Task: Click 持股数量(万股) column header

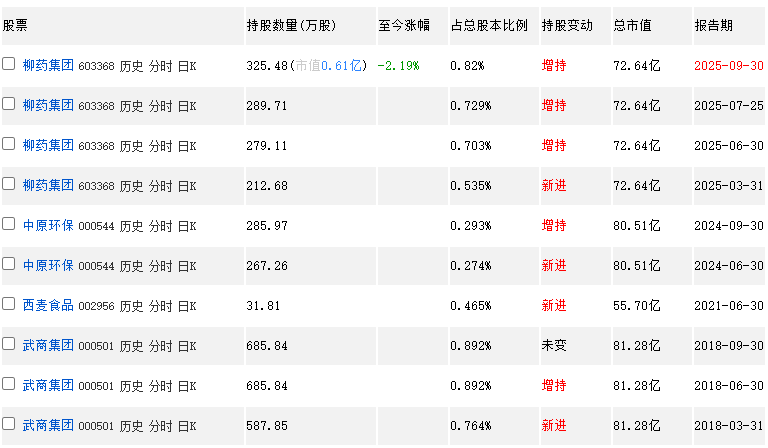Action: pos(291,25)
